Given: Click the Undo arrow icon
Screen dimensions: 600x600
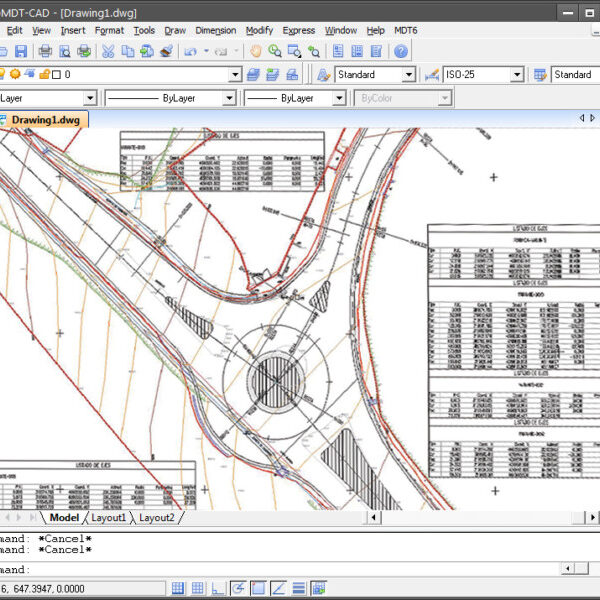Looking at the screenshot, I should [190, 51].
